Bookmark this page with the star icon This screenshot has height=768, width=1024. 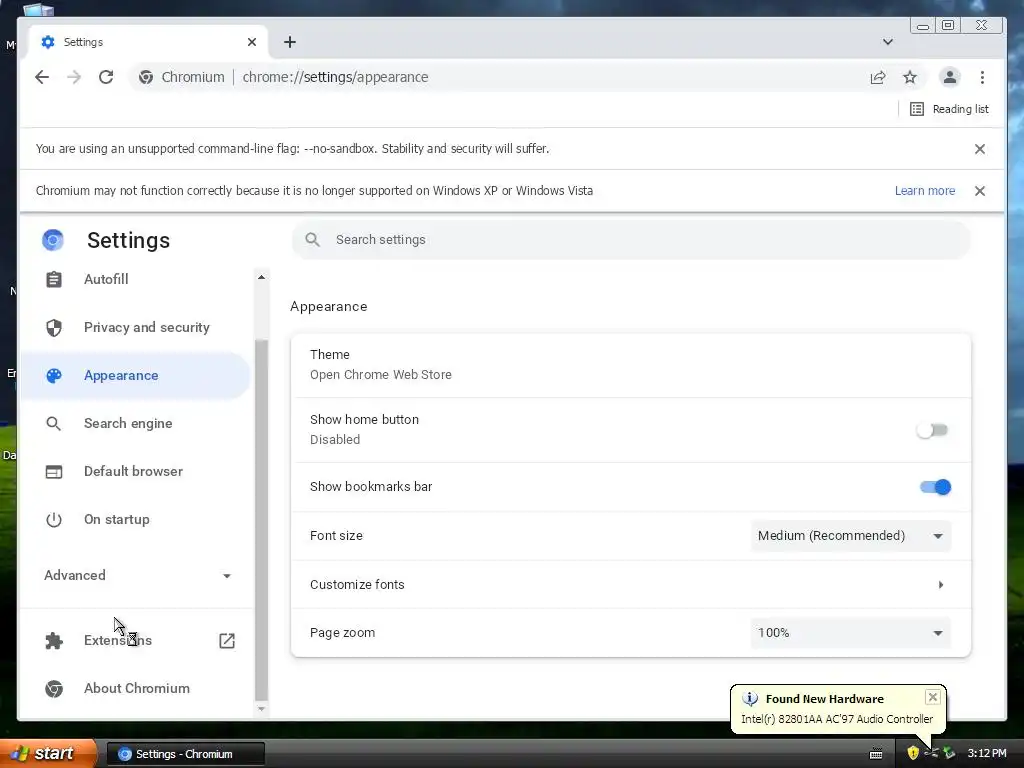point(910,77)
